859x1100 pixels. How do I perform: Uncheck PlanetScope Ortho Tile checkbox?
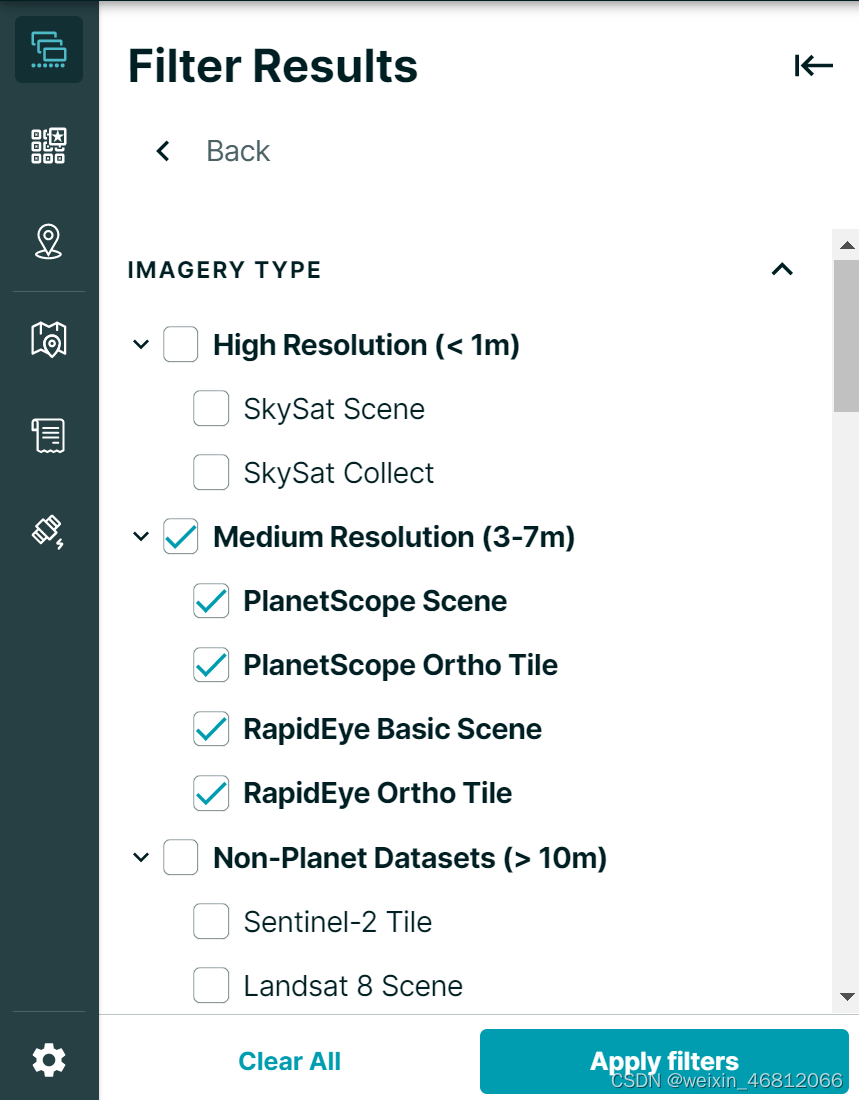[x=211, y=664]
